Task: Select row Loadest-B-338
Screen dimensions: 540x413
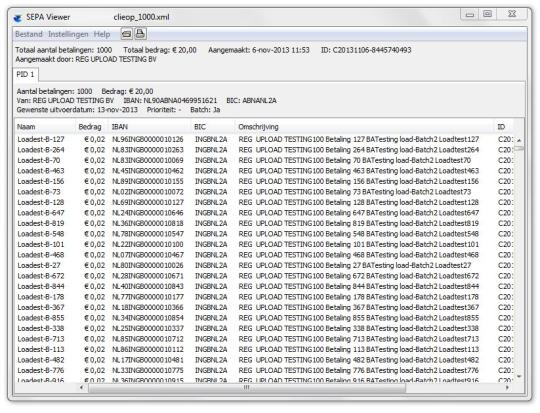Action: click(264, 328)
